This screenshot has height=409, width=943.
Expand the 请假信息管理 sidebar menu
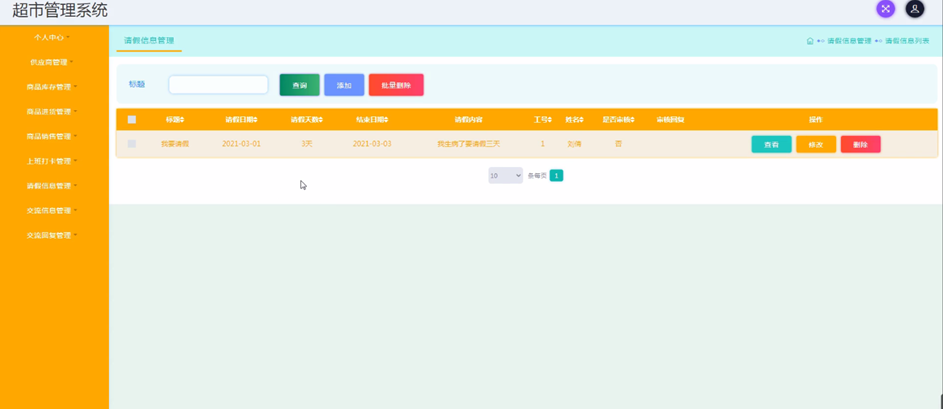click(52, 186)
